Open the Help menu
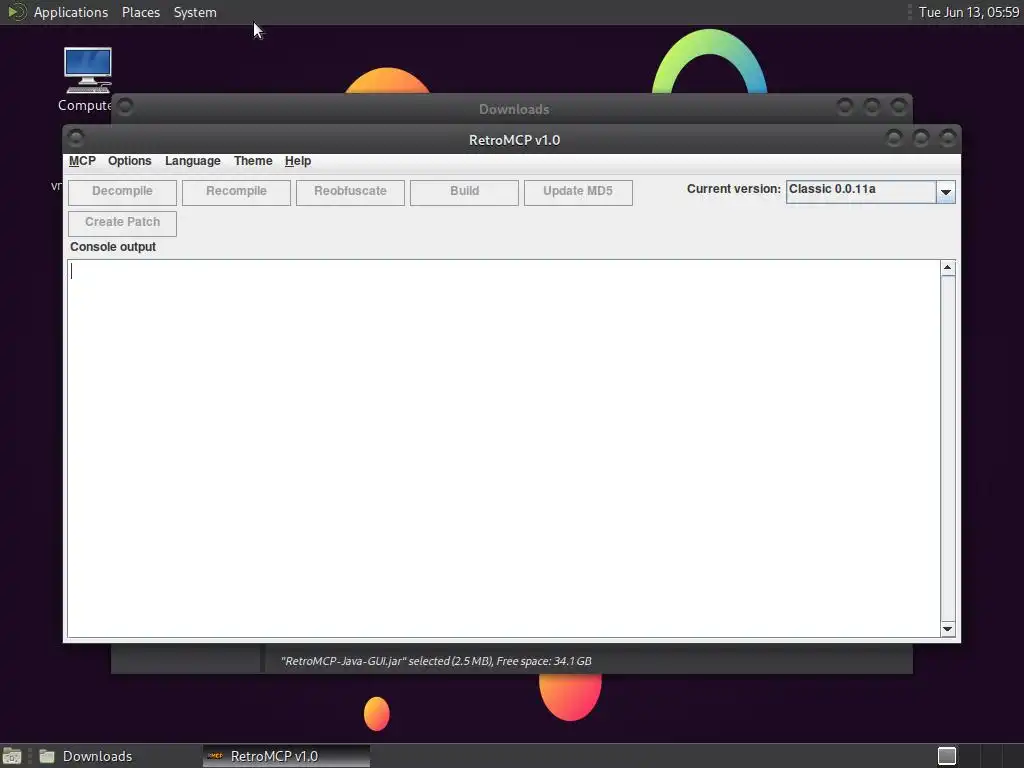This screenshot has width=1024, height=768. [298, 161]
